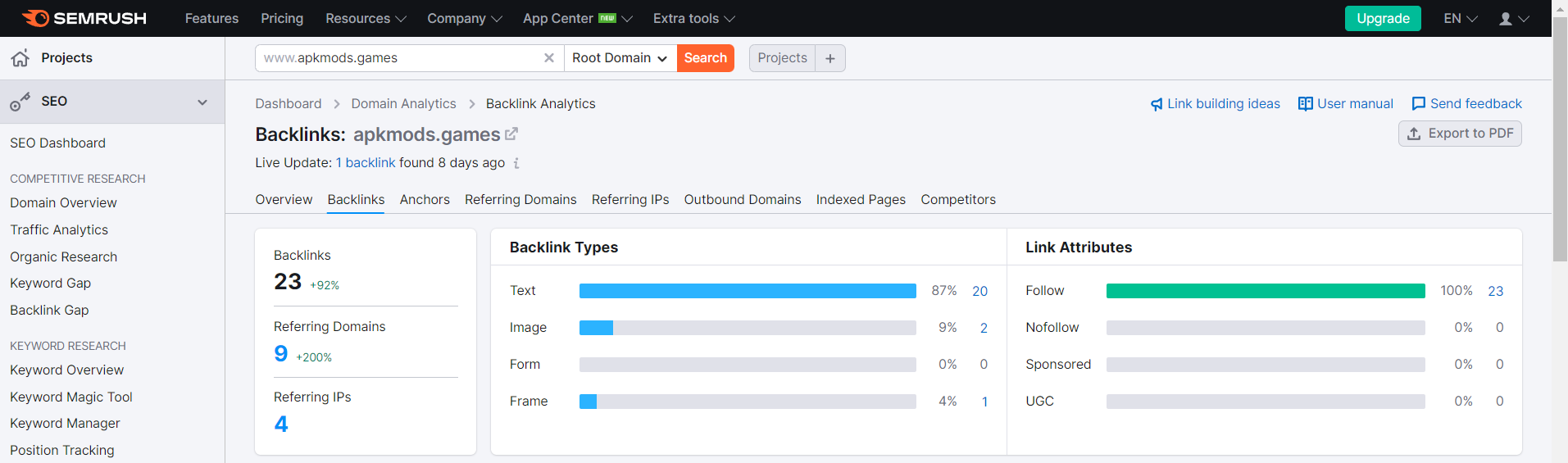Click the Text backlink type bar
The height and width of the screenshot is (463, 1568).
(748, 291)
